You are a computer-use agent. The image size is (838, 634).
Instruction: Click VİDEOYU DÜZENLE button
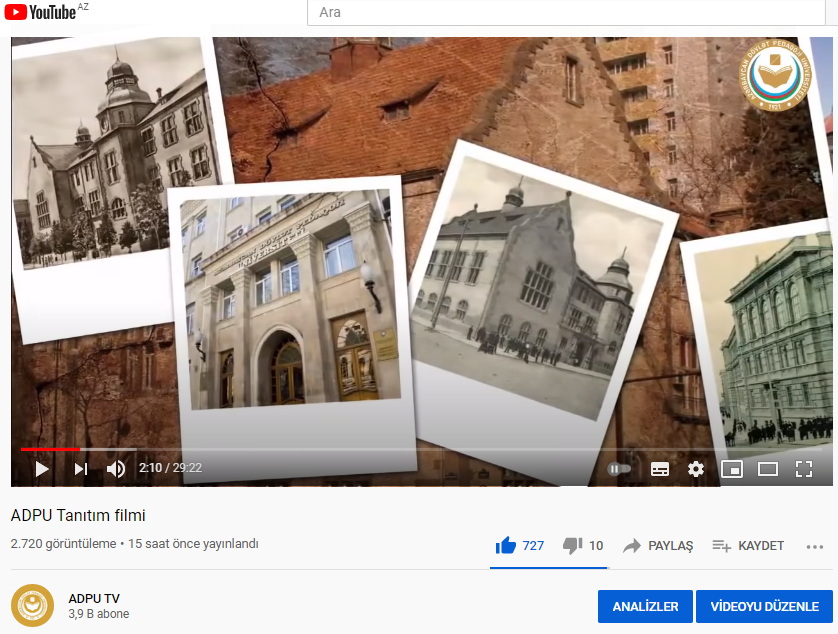[x=764, y=607]
